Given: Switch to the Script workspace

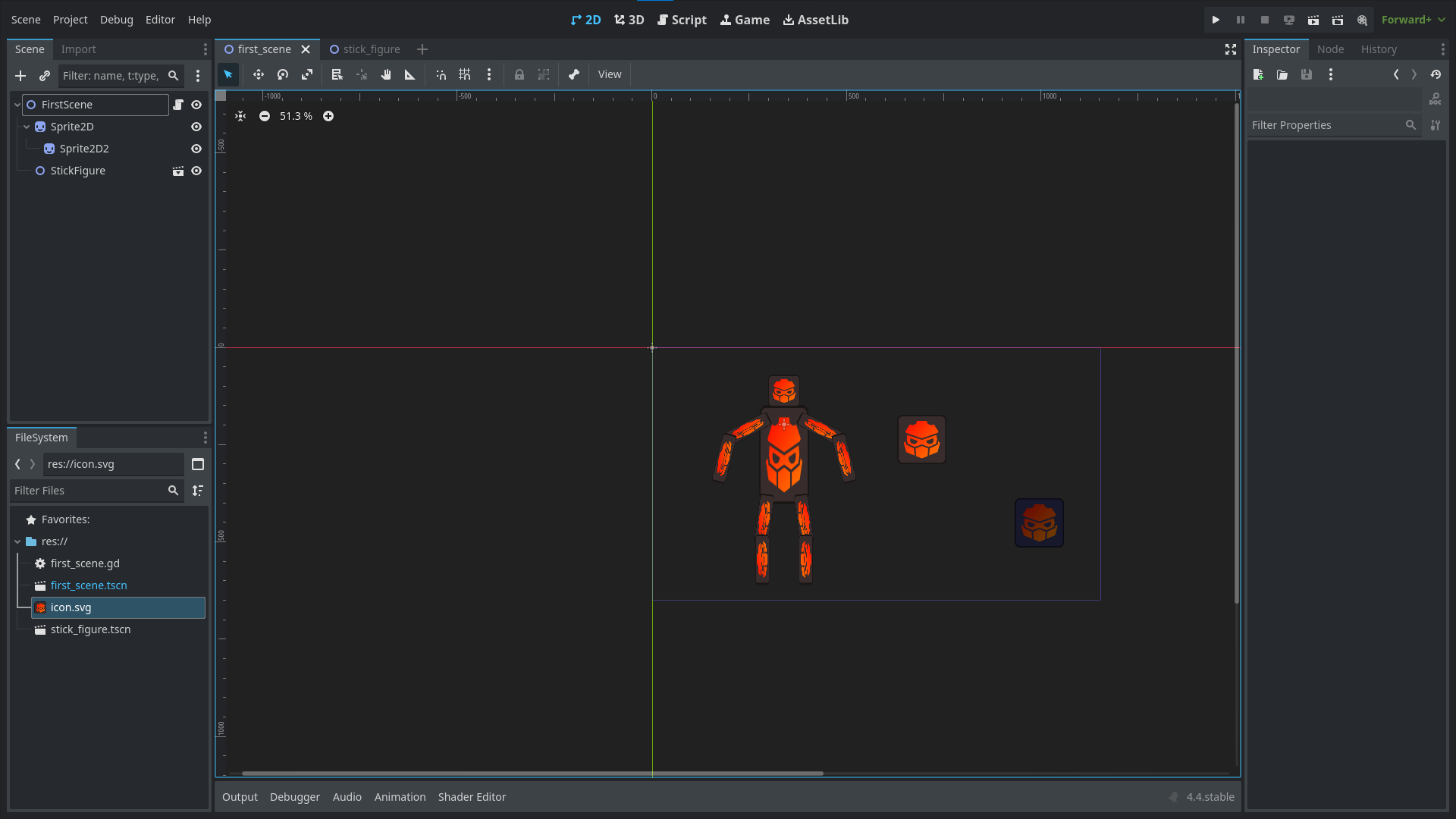Looking at the screenshot, I should click(682, 20).
